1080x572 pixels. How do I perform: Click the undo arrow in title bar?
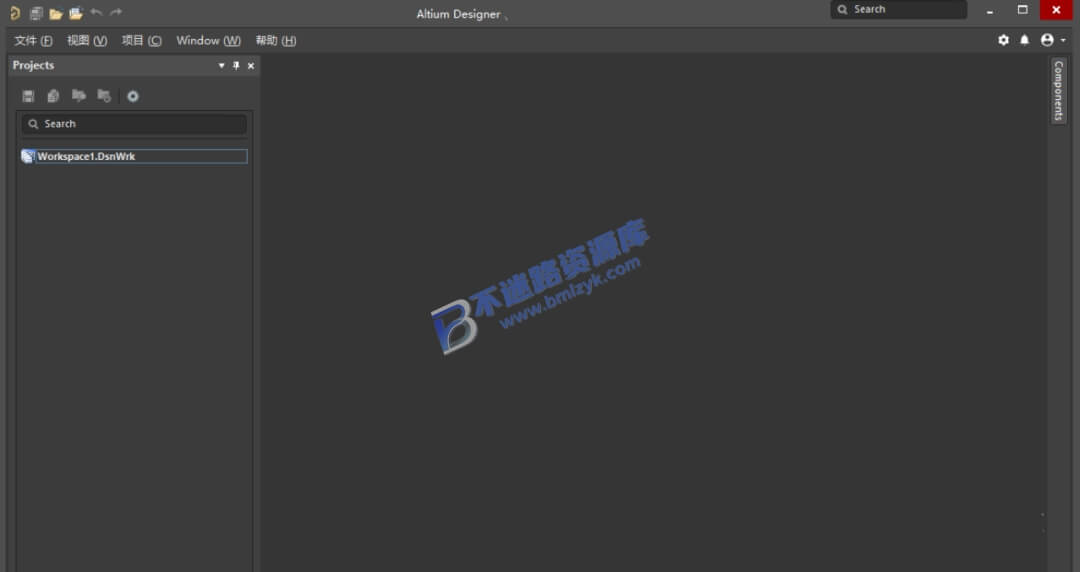click(x=96, y=12)
